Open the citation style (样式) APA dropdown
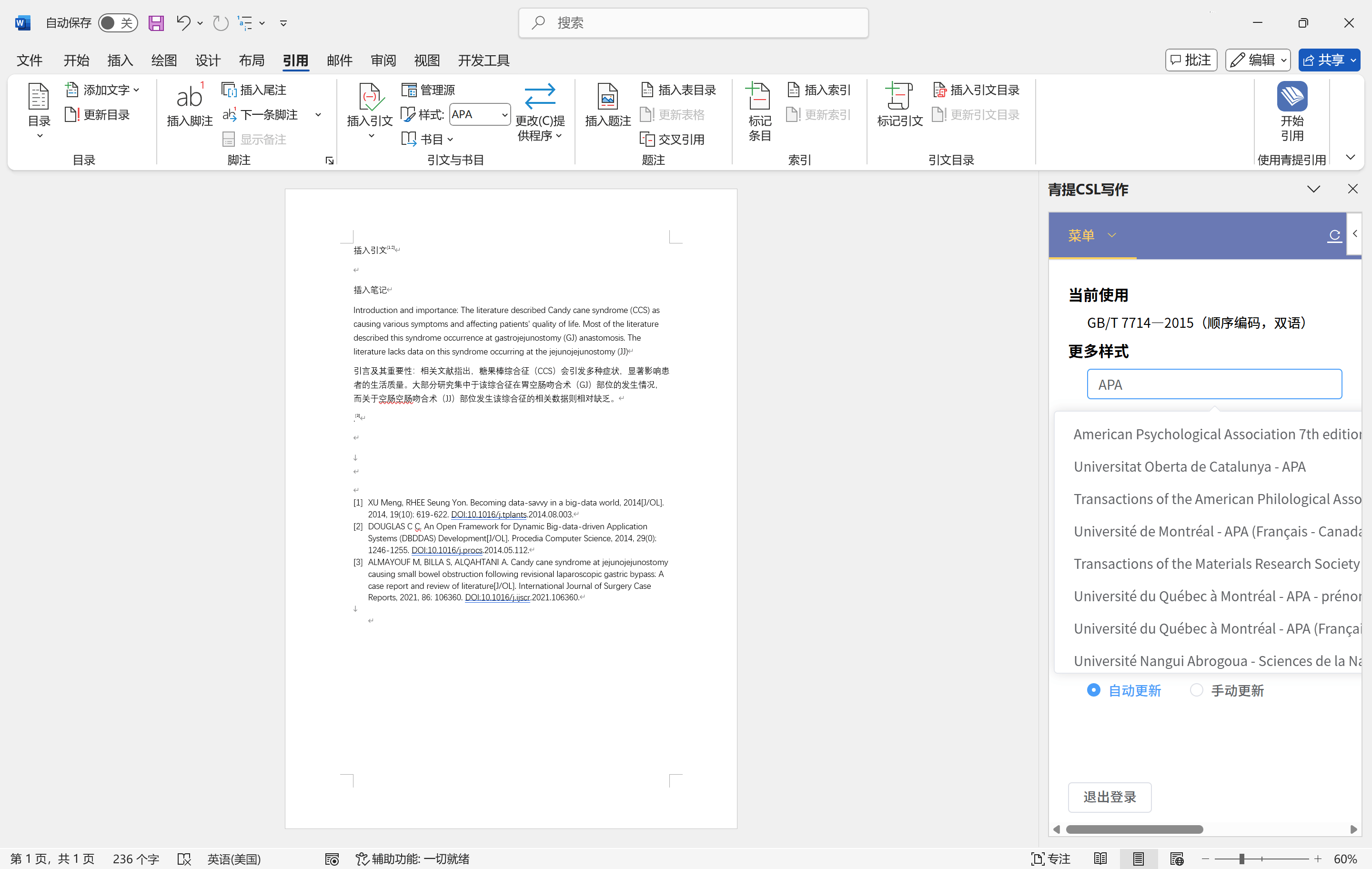 504,114
